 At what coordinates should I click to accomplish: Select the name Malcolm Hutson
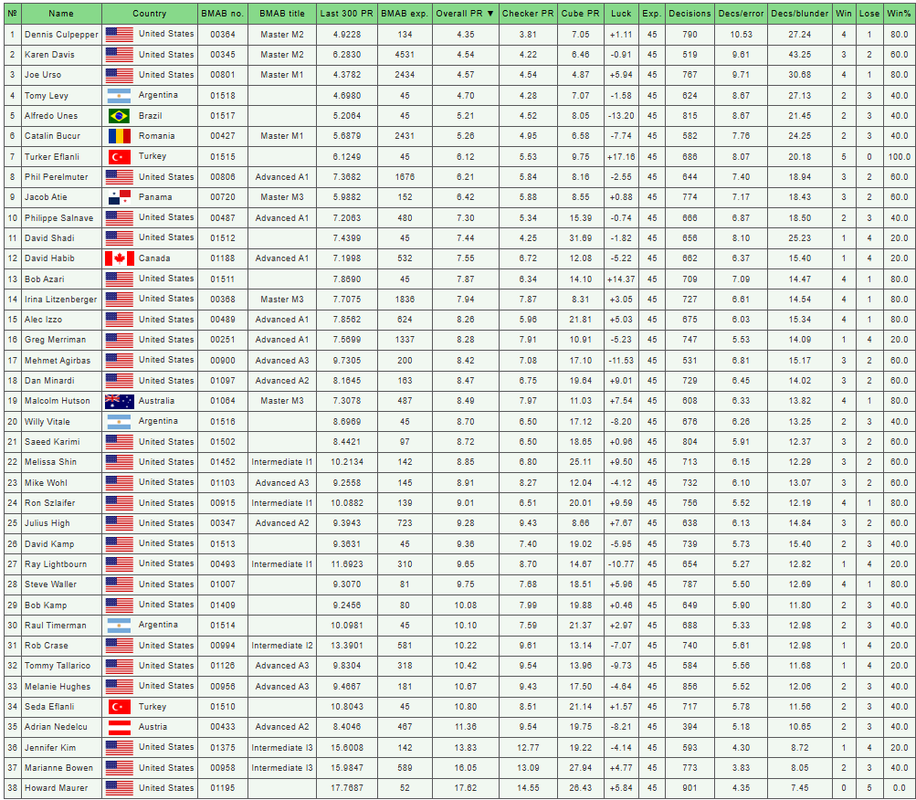click(x=57, y=401)
